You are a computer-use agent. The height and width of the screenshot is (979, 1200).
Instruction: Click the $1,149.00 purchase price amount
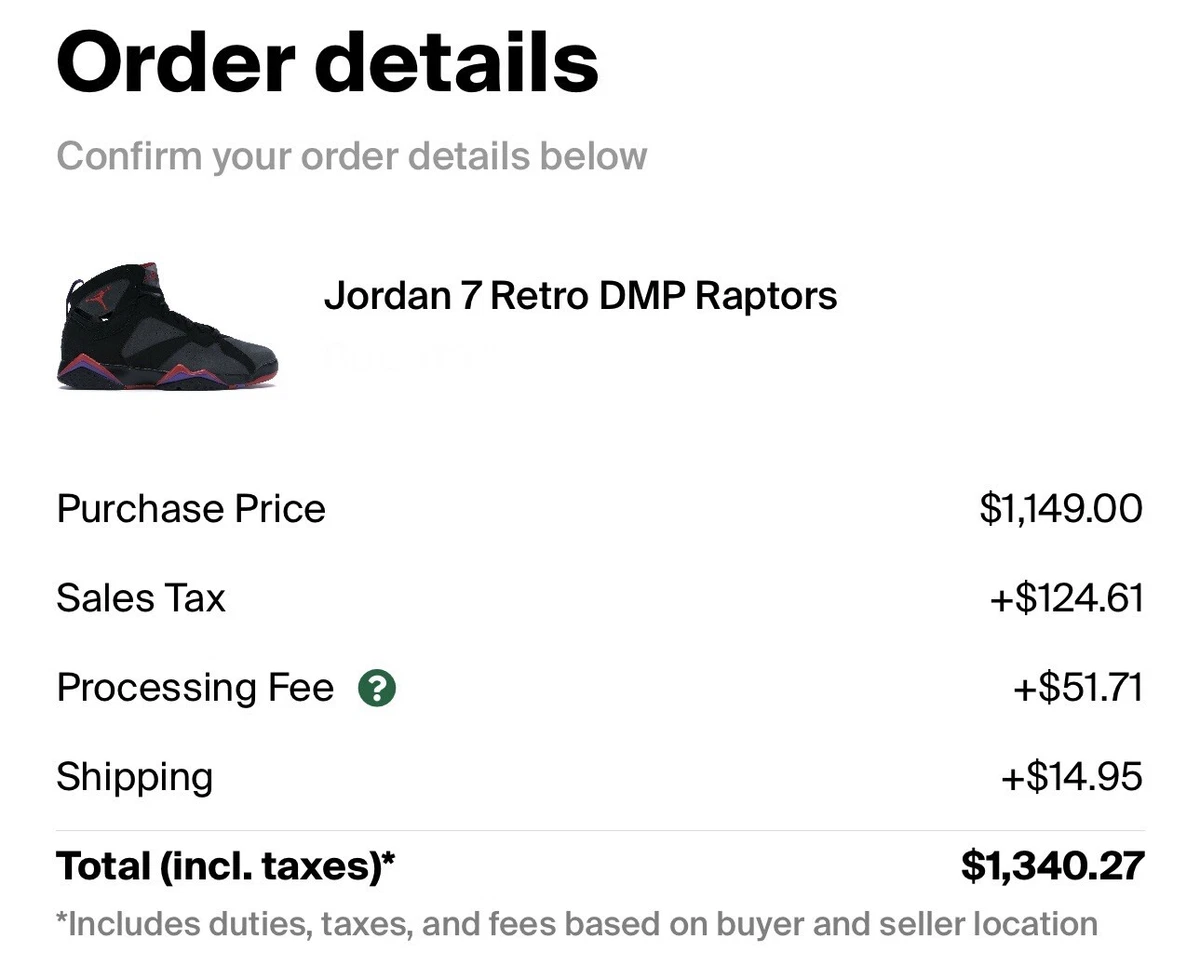(x=1061, y=509)
